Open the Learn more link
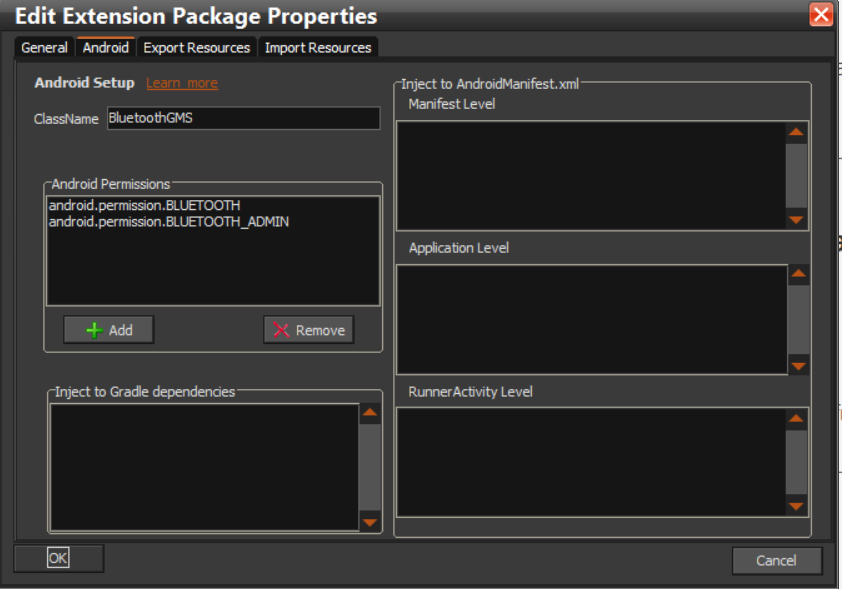The width and height of the screenshot is (842, 589). coord(182,83)
